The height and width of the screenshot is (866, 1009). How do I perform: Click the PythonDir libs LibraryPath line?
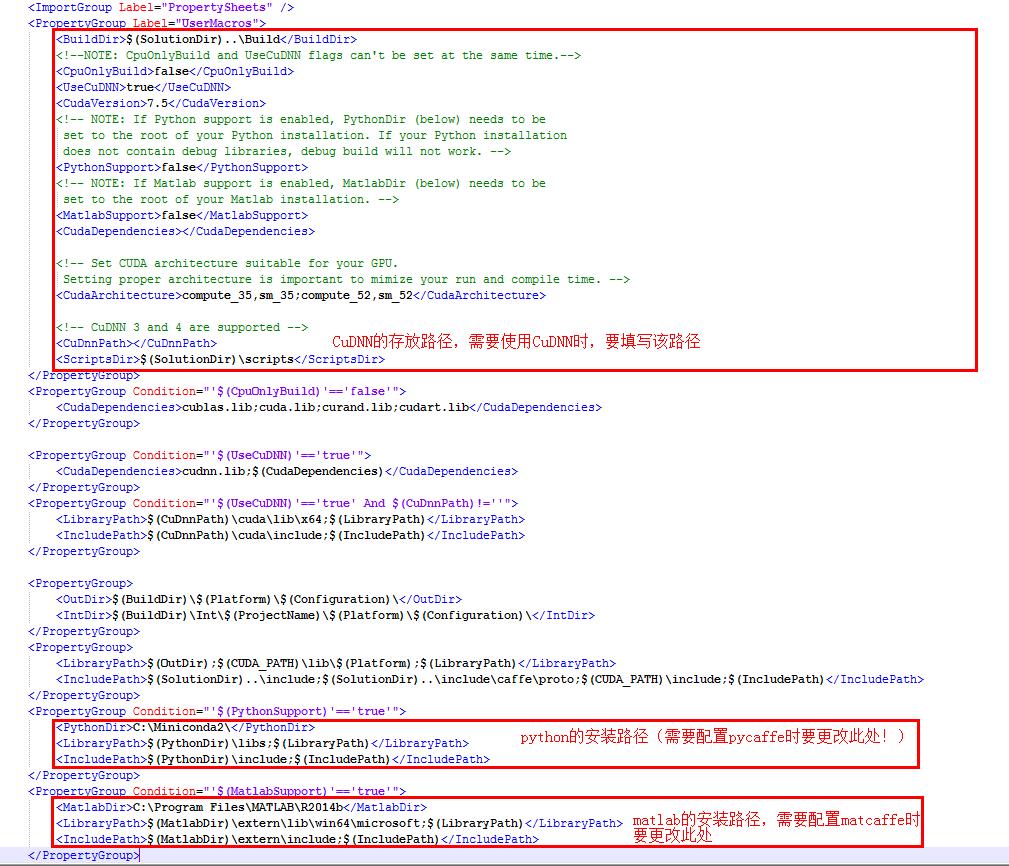tap(263, 744)
